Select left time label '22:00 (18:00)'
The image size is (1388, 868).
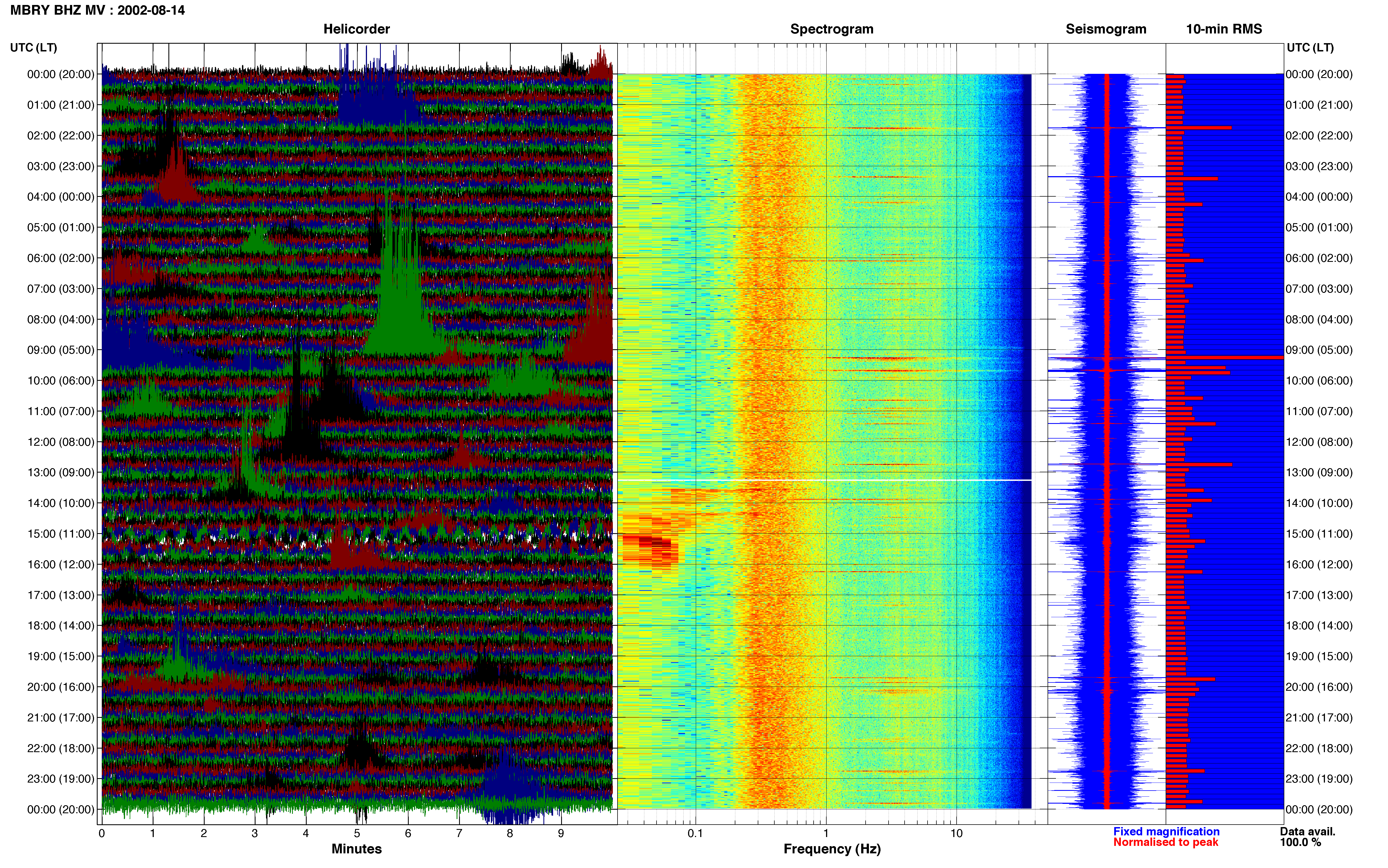pyautogui.click(x=61, y=748)
